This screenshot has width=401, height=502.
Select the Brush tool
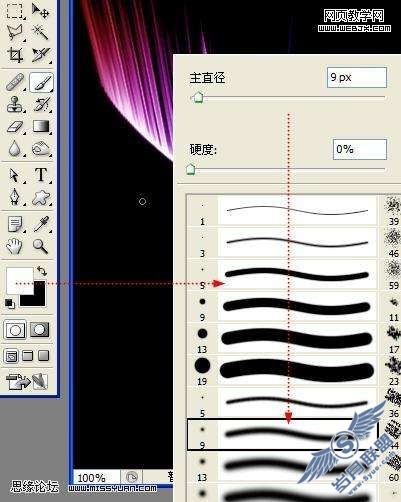(x=41, y=82)
